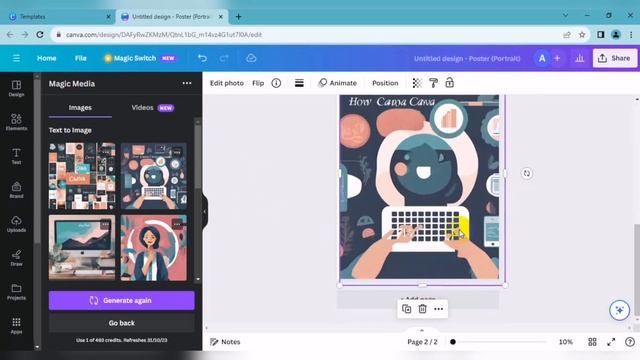Add collaborator with plus icon
640x360 pixels.
tap(557, 58)
